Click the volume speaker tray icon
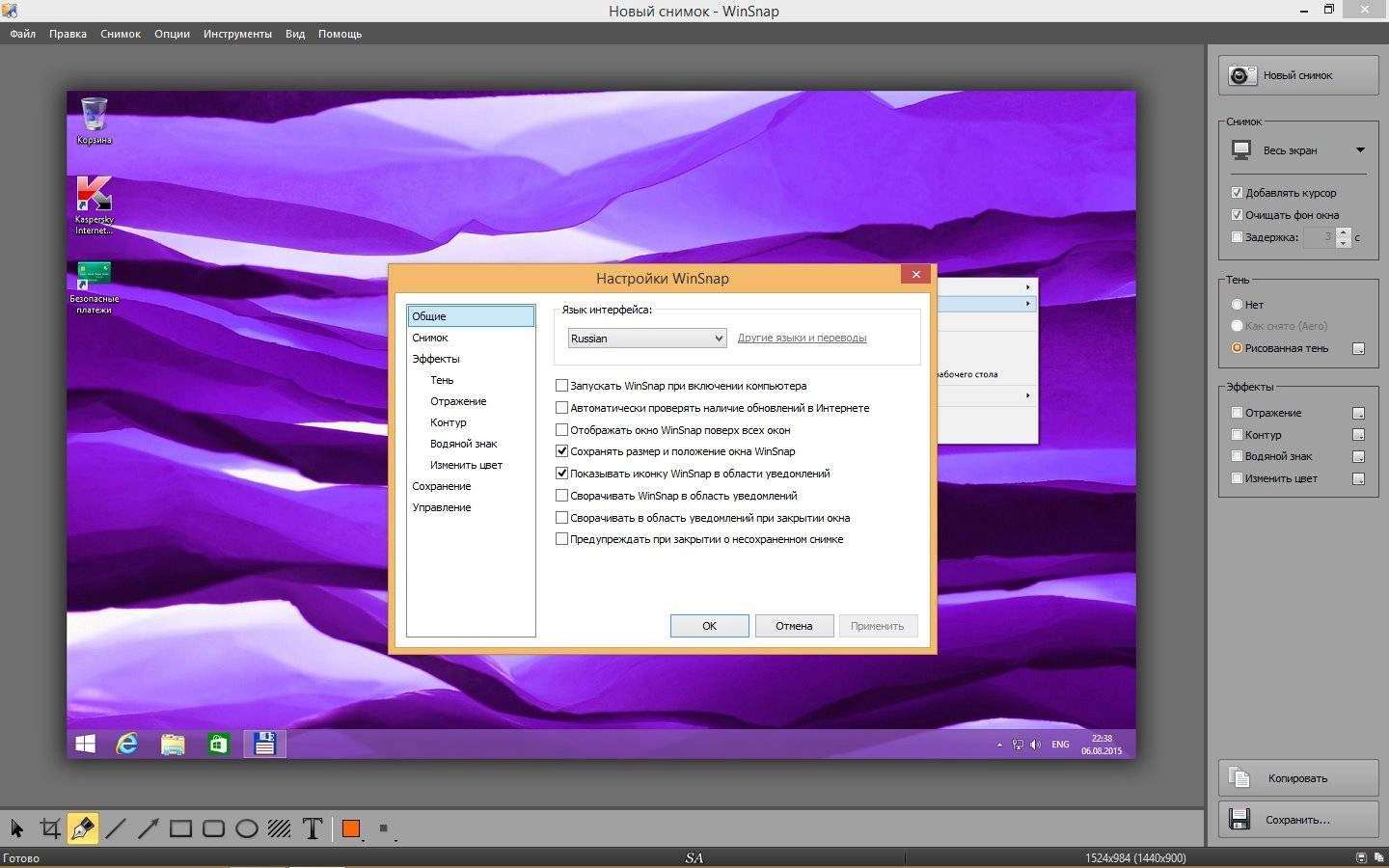Image resolution: width=1389 pixels, height=868 pixels. click(x=1036, y=745)
